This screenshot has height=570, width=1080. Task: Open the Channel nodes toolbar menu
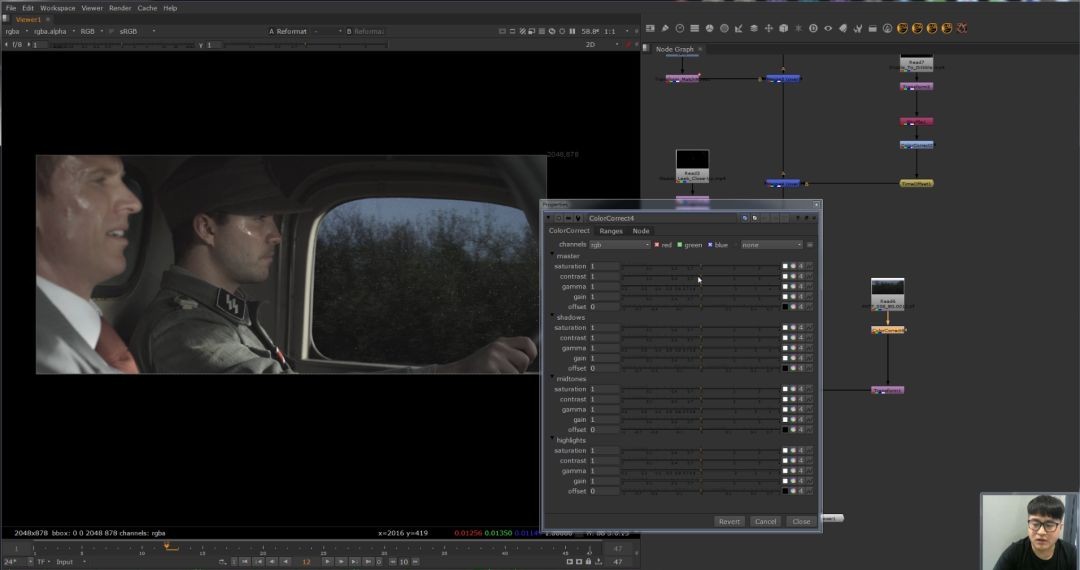(x=694, y=28)
